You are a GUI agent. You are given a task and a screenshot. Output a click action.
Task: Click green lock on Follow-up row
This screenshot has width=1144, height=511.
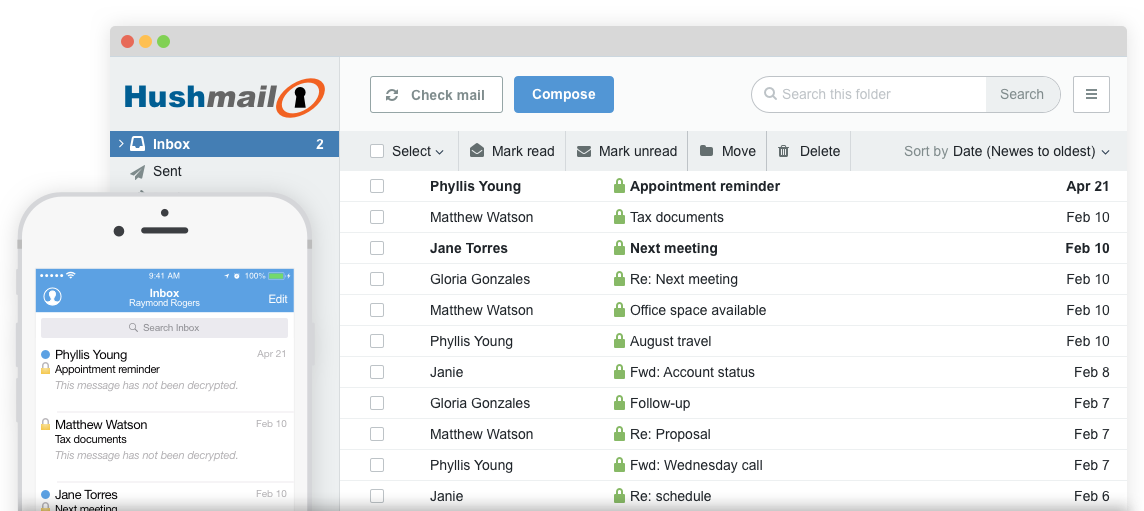coord(619,402)
